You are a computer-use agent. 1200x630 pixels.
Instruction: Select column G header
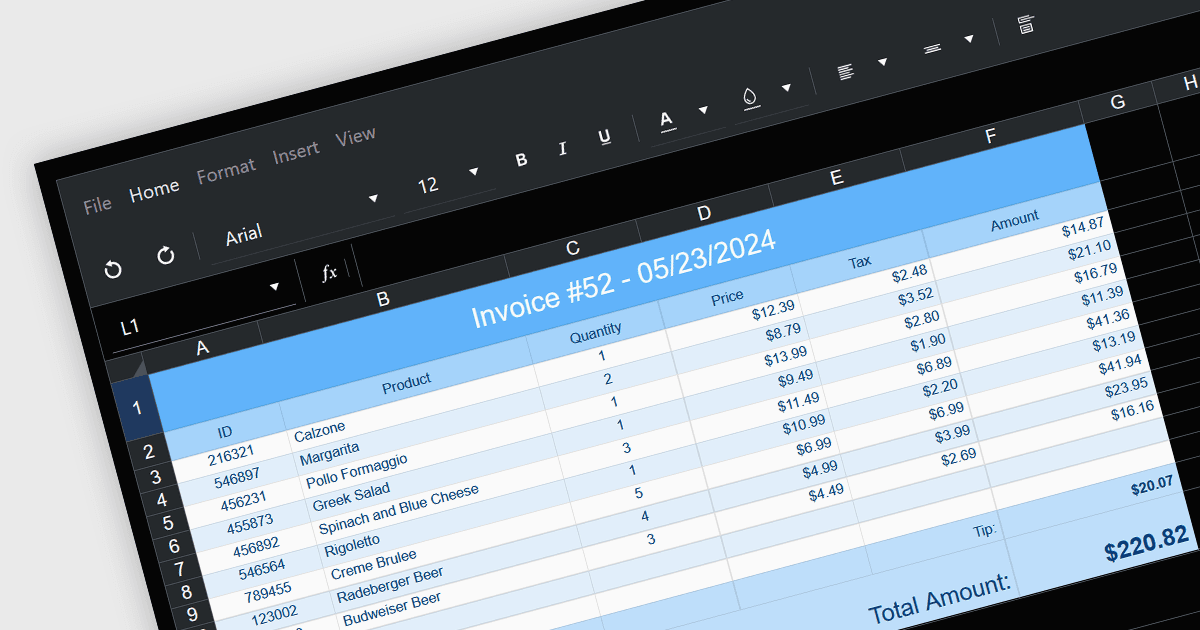click(x=1118, y=101)
